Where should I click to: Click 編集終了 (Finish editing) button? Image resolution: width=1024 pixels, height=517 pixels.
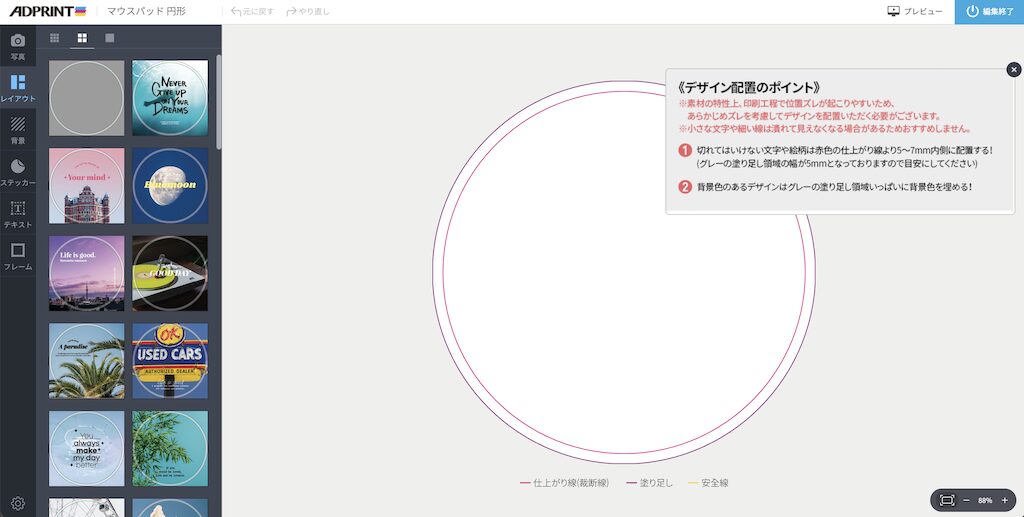[x=989, y=12]
